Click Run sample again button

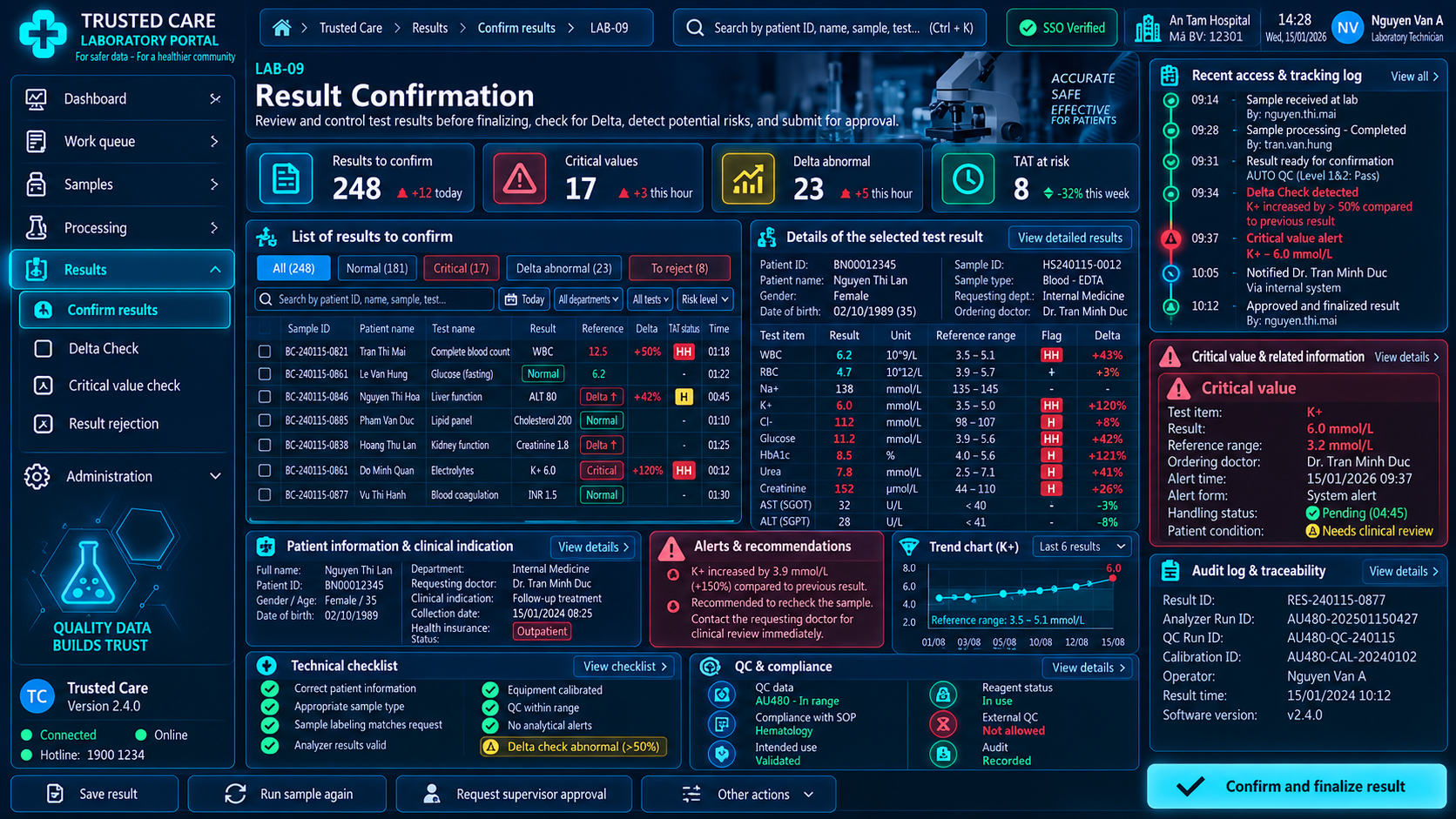[x=287, y=794]
